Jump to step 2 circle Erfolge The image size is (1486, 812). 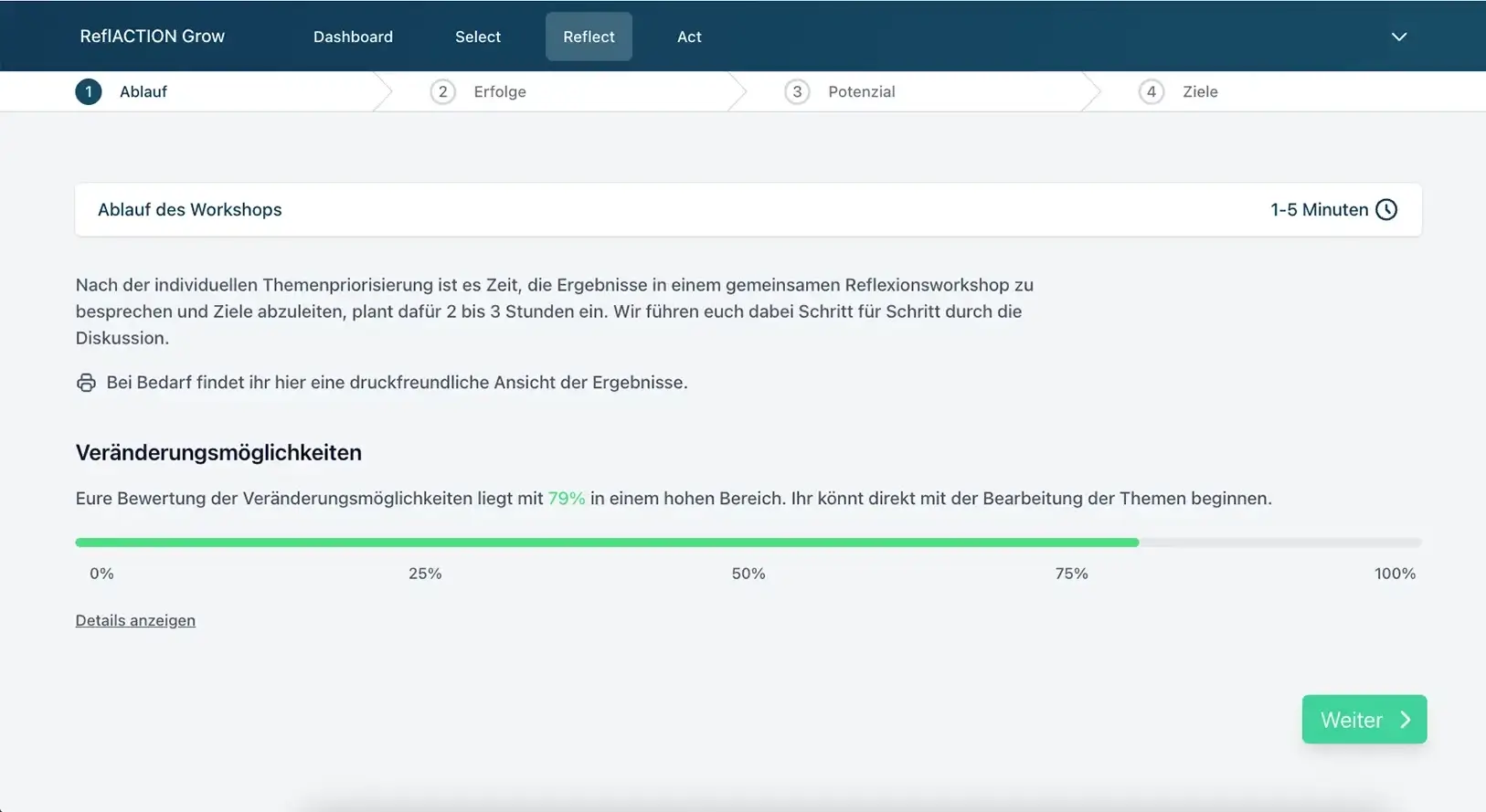[x=442, y=92]
